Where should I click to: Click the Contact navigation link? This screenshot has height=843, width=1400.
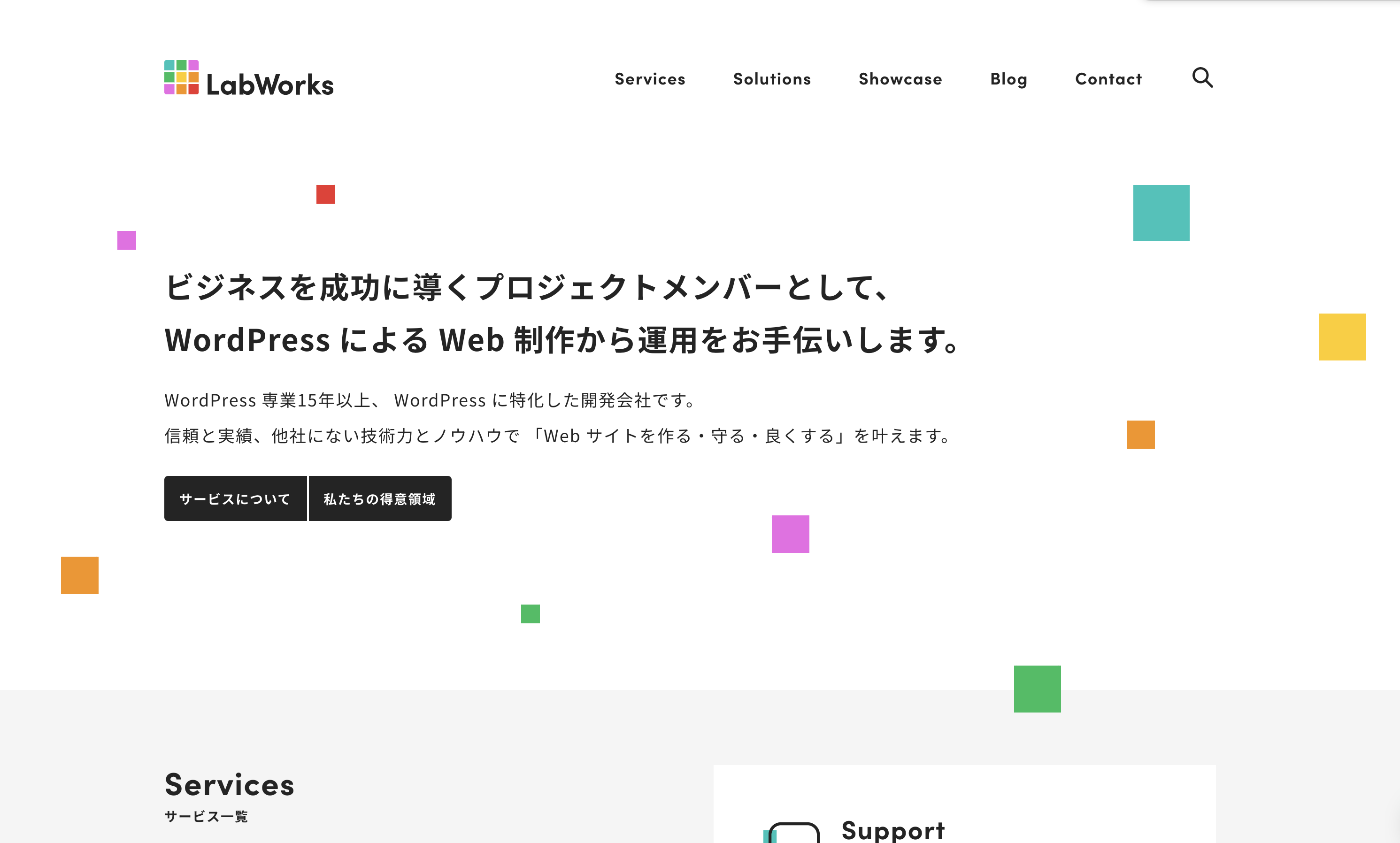pyautogui.click(x=1109, y=78)
